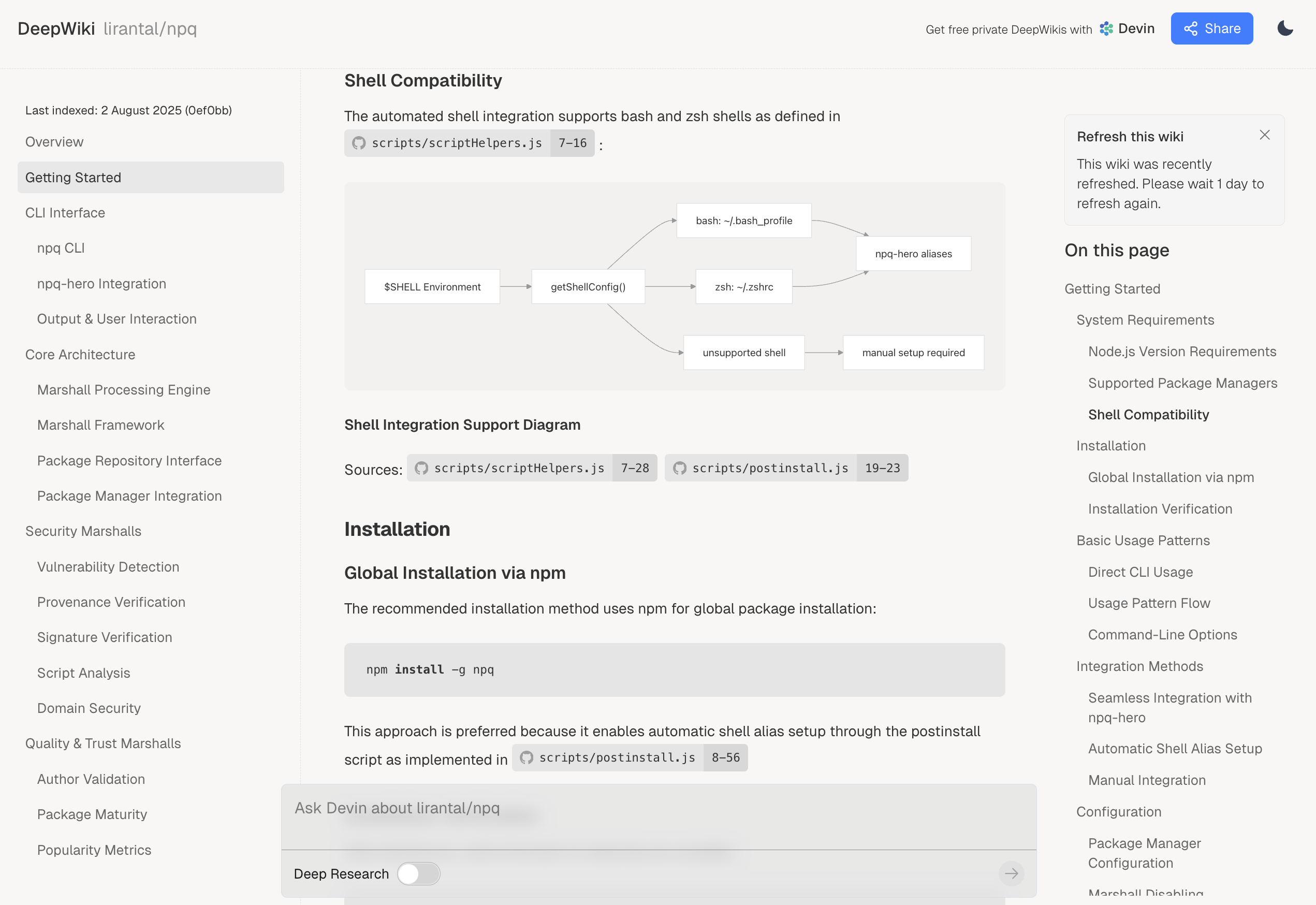Jump to Global Installation via npm outline link

1171,477
